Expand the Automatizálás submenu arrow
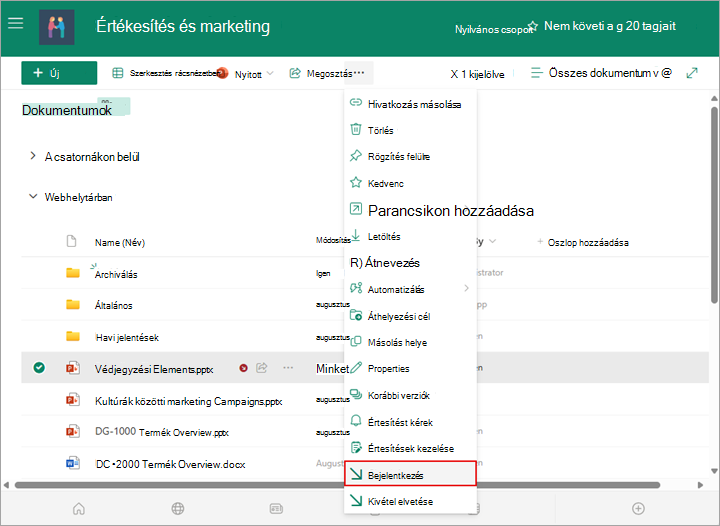Screen dimensions: 720x526 point(467,288)
